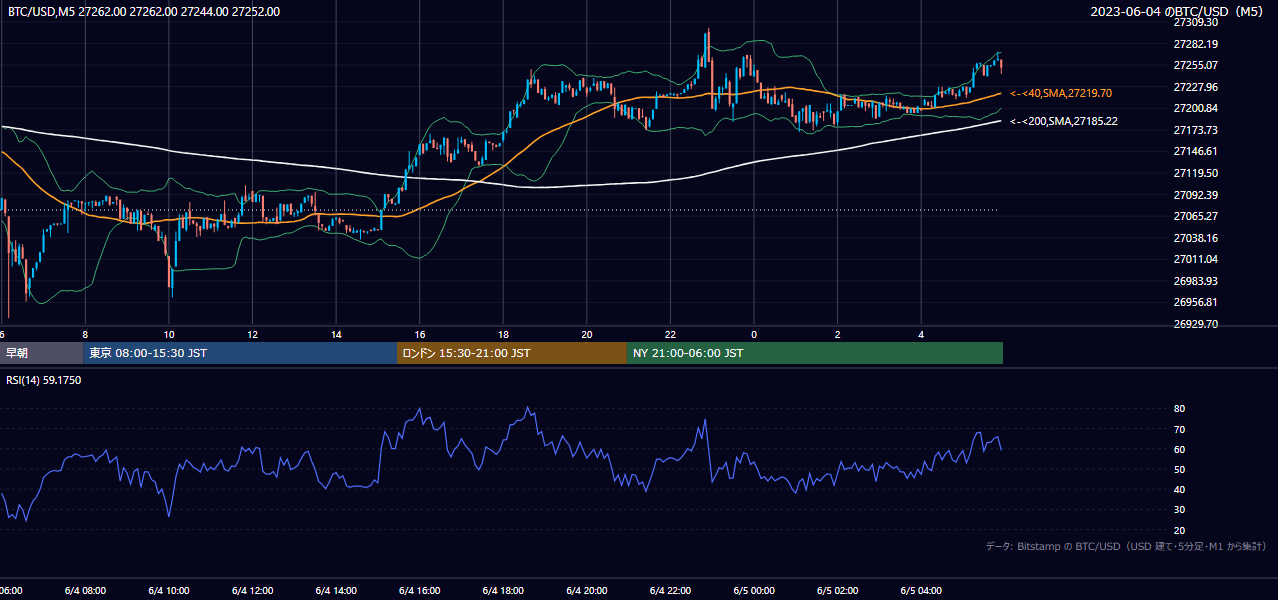Screen dimensions: 1278x600
Task: Click hour tick 4 under price chart
Action: tap(921, 335)
